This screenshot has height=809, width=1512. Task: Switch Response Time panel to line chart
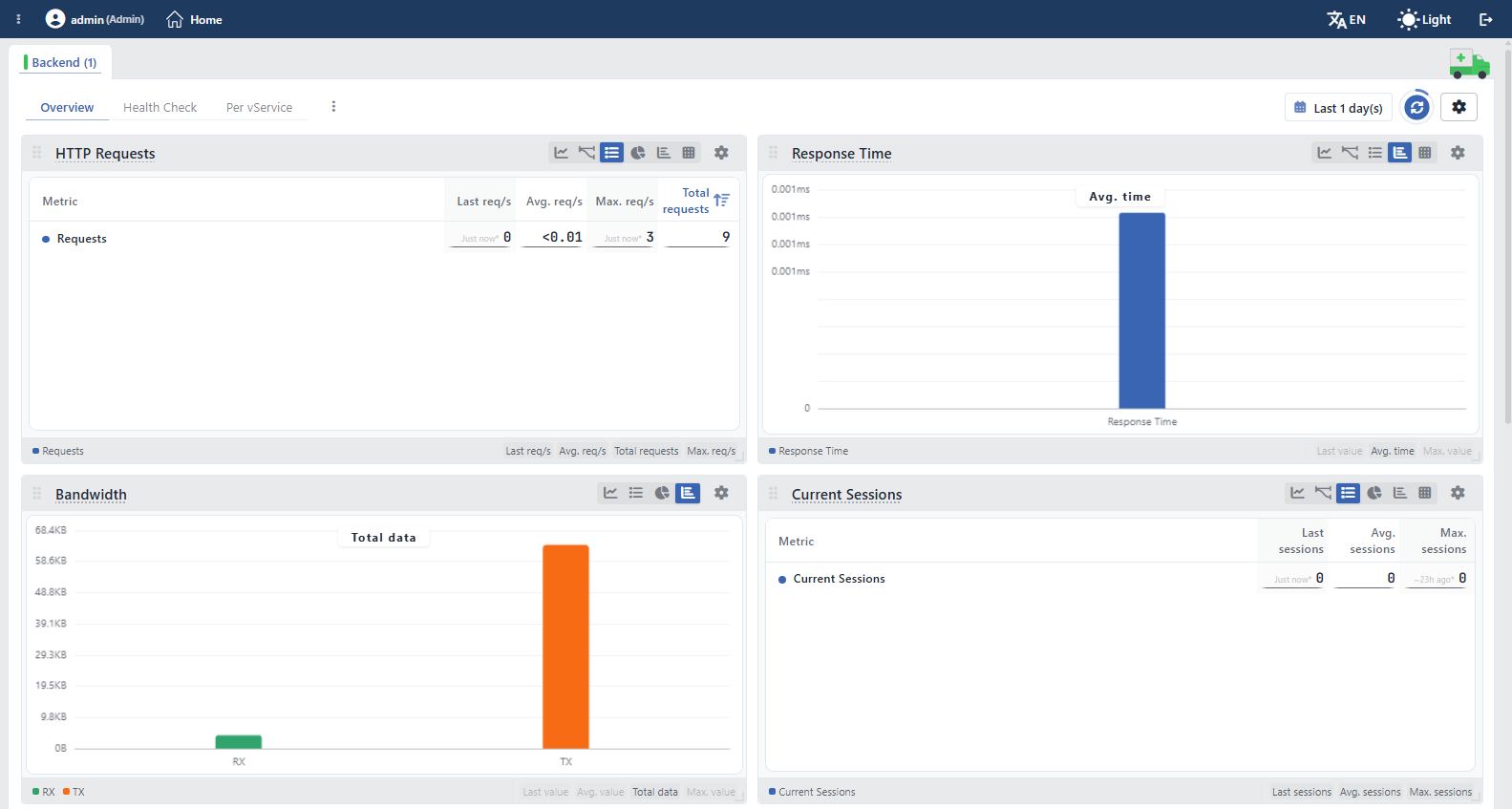pyautogui.click(x=1324, y=153)
